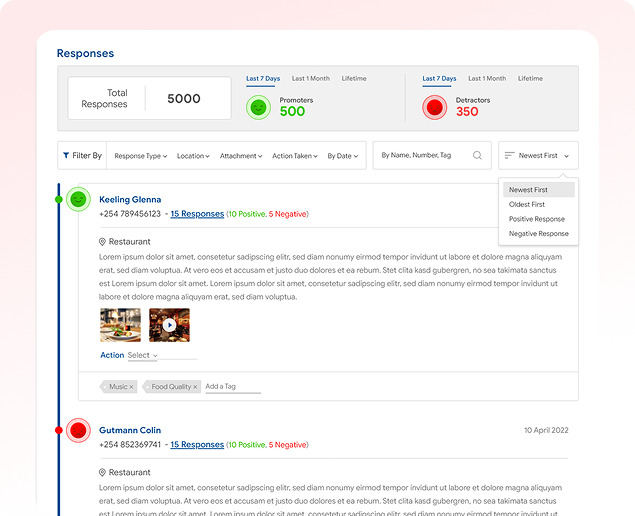The height and width of the screenshot is (516, 635).
Task: Click the Filter By funnel icon
Action: click(x=66, y=155)
